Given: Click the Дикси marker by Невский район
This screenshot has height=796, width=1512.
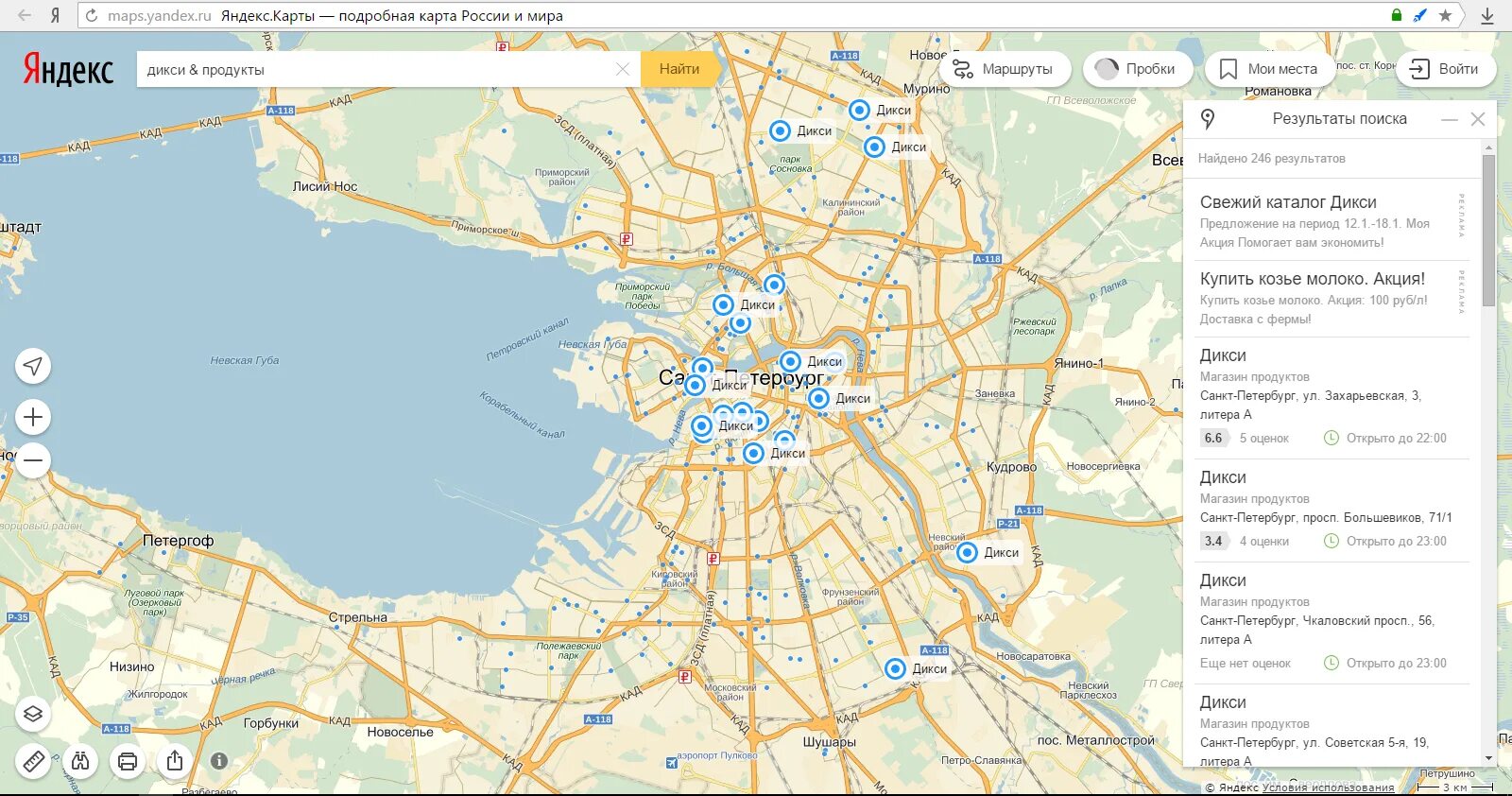Looking at the screenshot, I should (x=967, y=552).
